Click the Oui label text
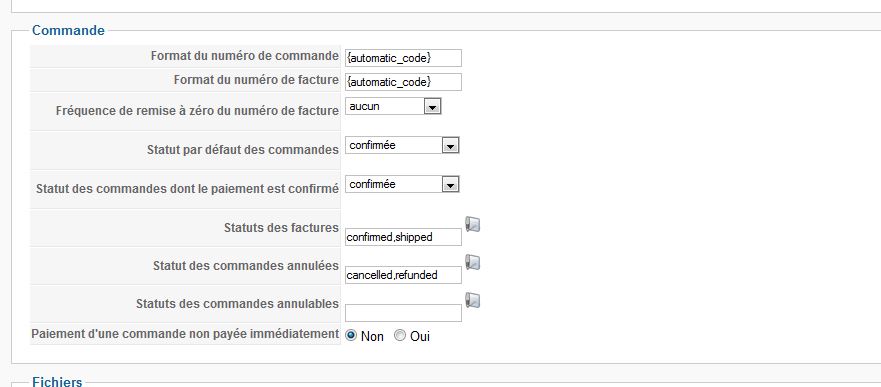The image size is (881, 387). 420,336
